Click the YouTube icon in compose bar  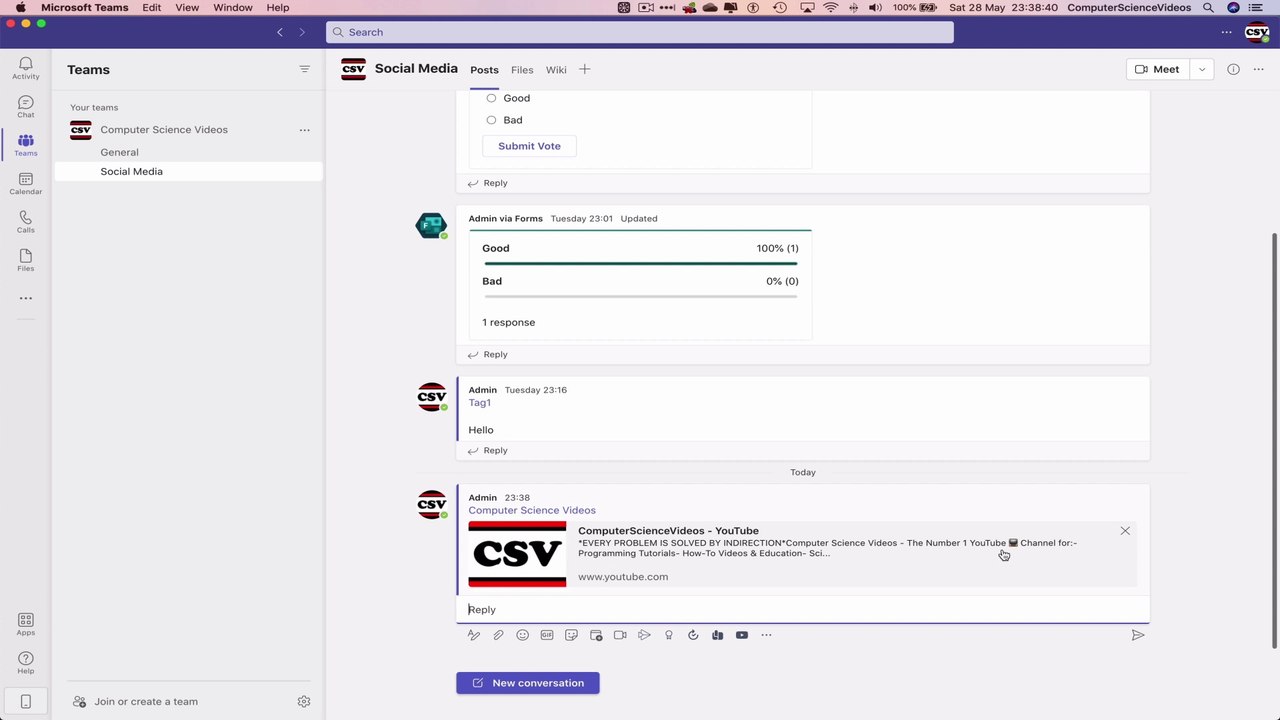[742, 635]
